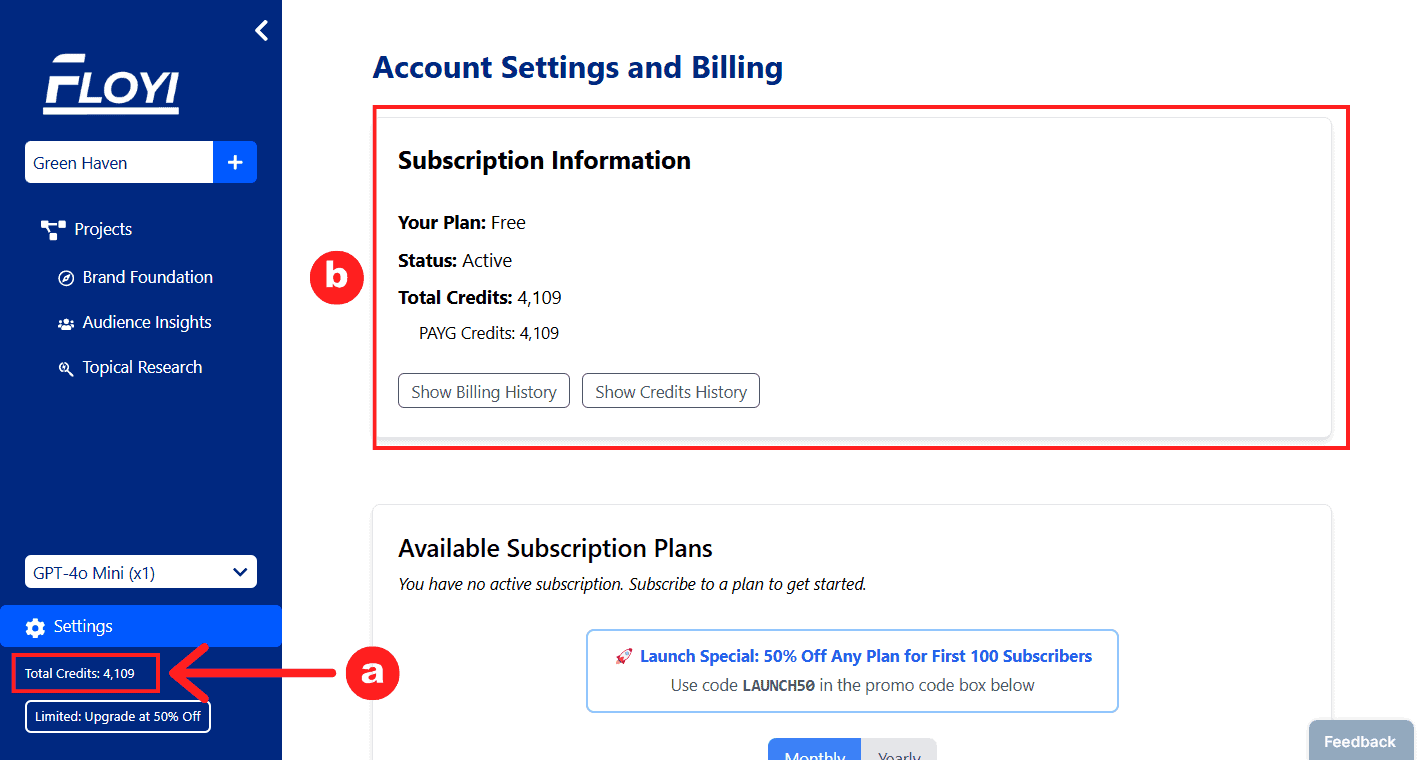Viewport: 1419px width, 760px height.
Task: Open the Feedback tab
Action: click(1360, 741)
